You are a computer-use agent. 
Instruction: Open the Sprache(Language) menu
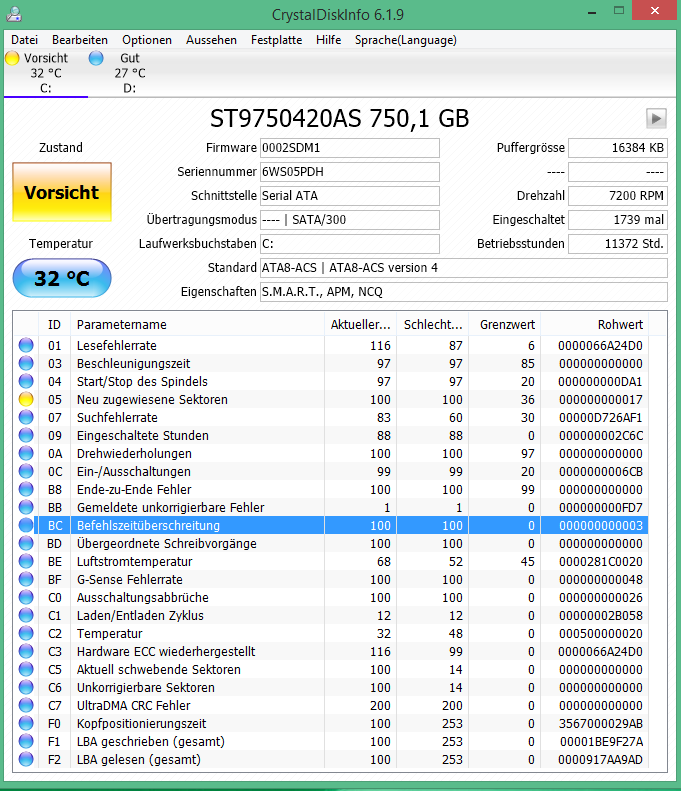[x=406, y=40]
